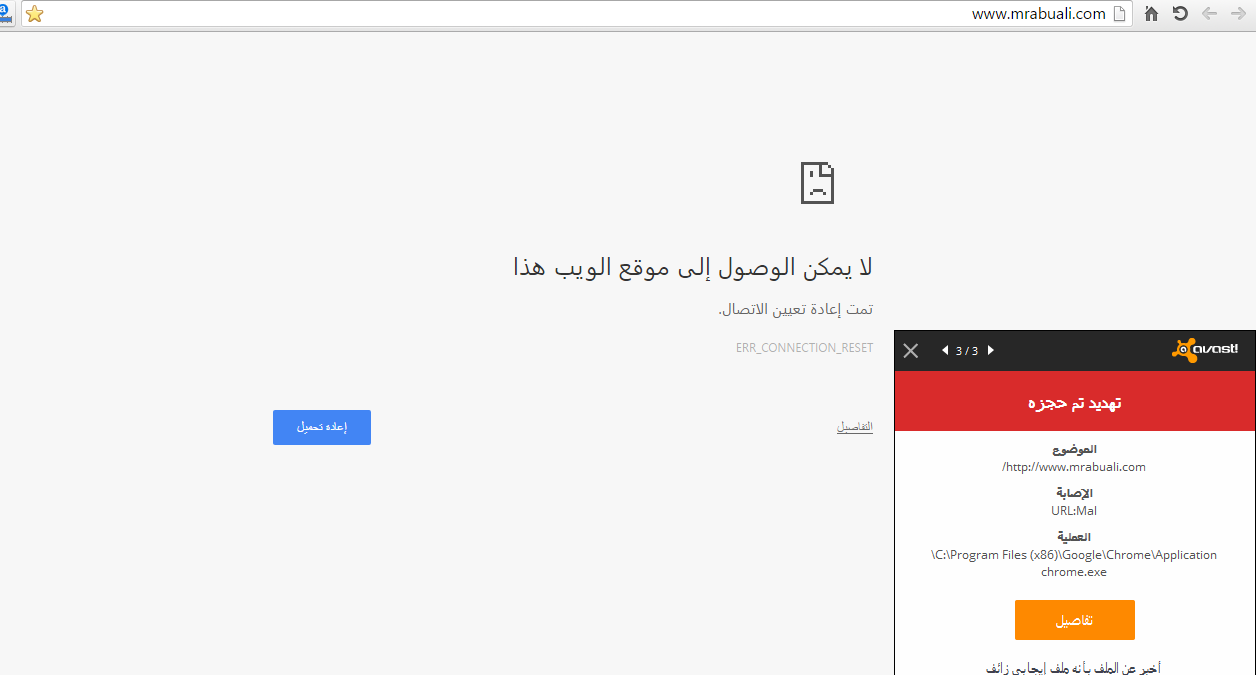The width and height of the screenshot is (1256, 675).
Task: Click the red تهديد تم حجزه threat banner
Action: (x=1074, y=402)
